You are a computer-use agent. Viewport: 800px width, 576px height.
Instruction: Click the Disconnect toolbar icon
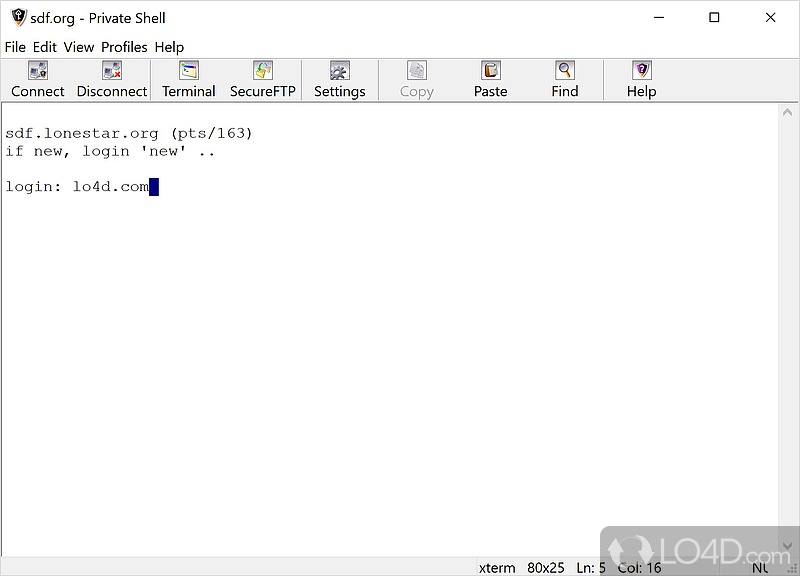tap(112, 70)
